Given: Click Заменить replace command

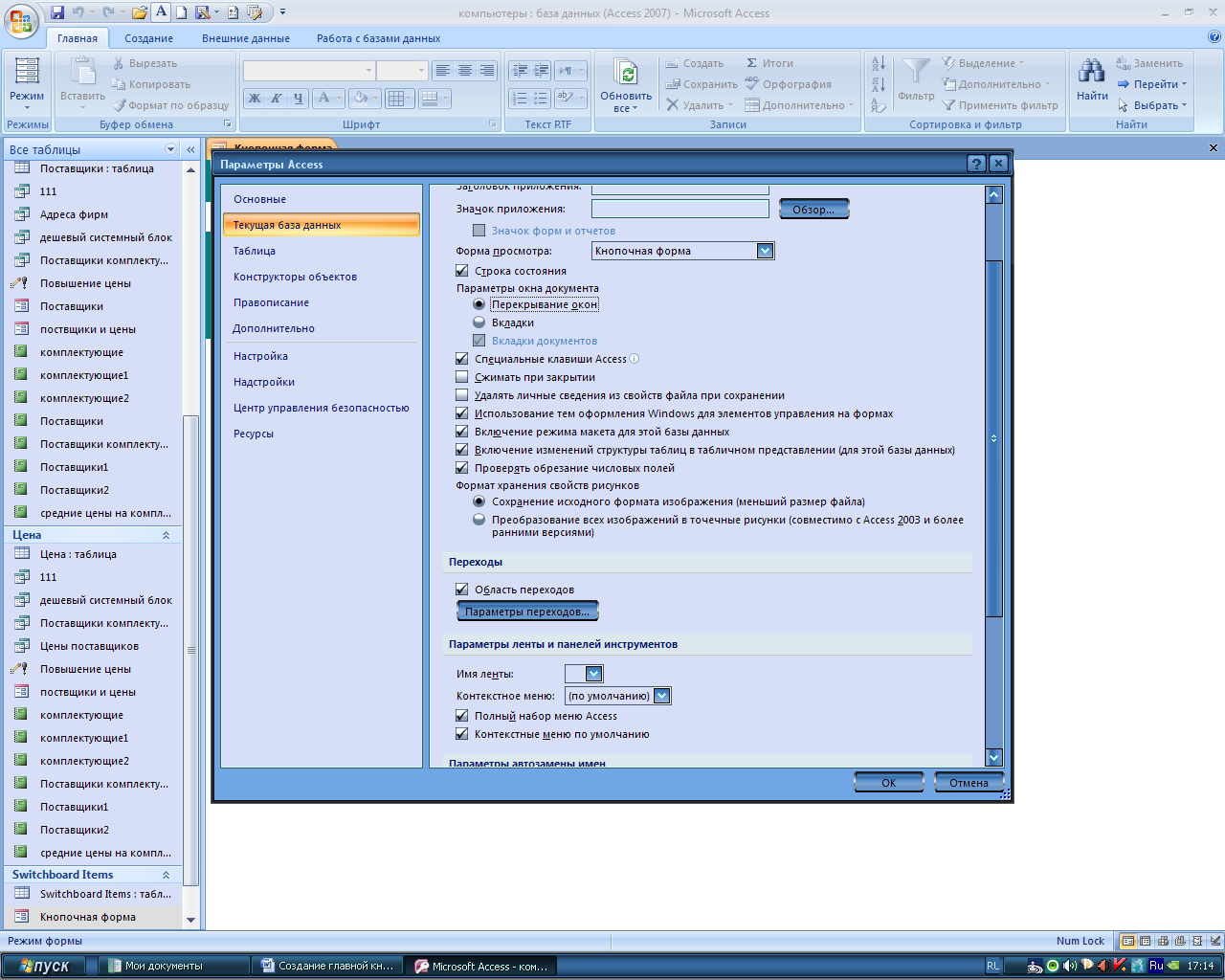Looking at the screenshot, I should [x=1150, y=63].
